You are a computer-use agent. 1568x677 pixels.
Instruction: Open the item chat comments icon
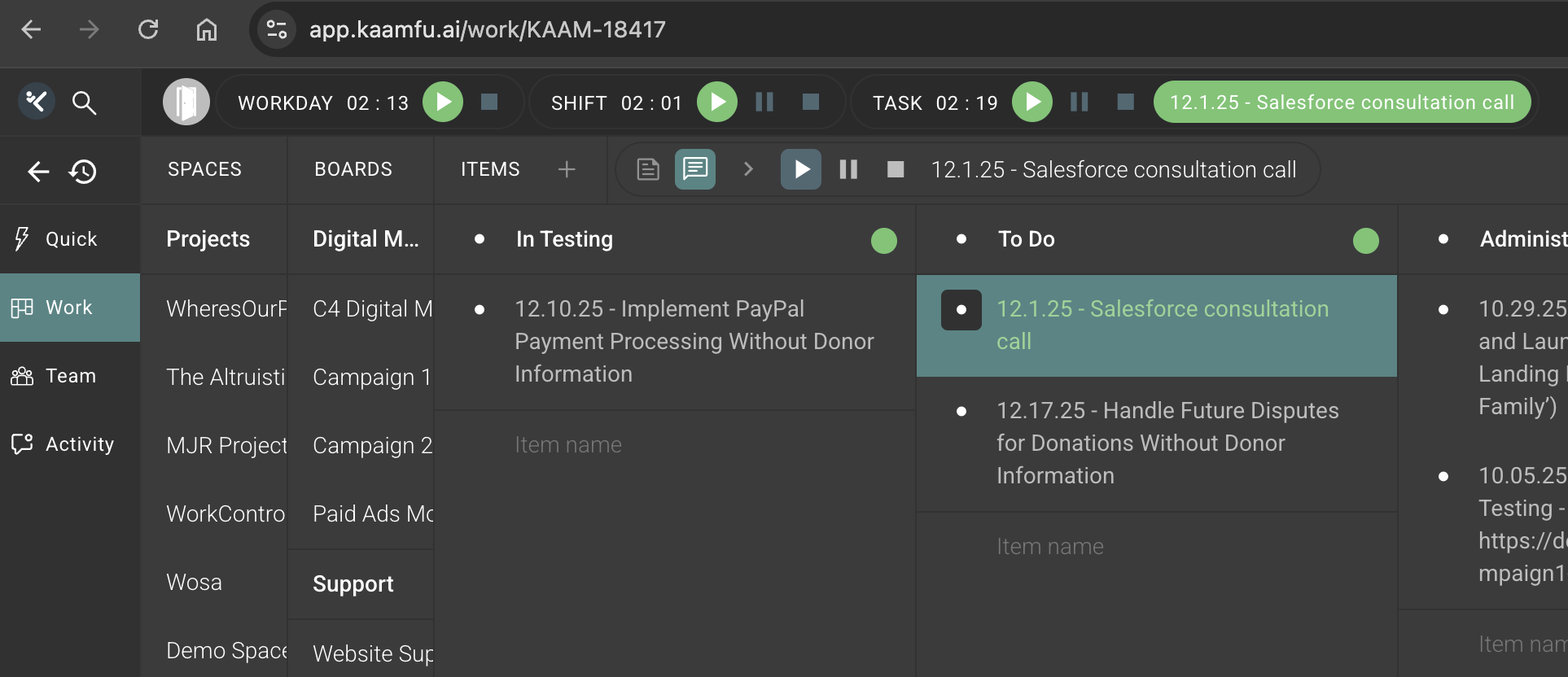(694, 169)
